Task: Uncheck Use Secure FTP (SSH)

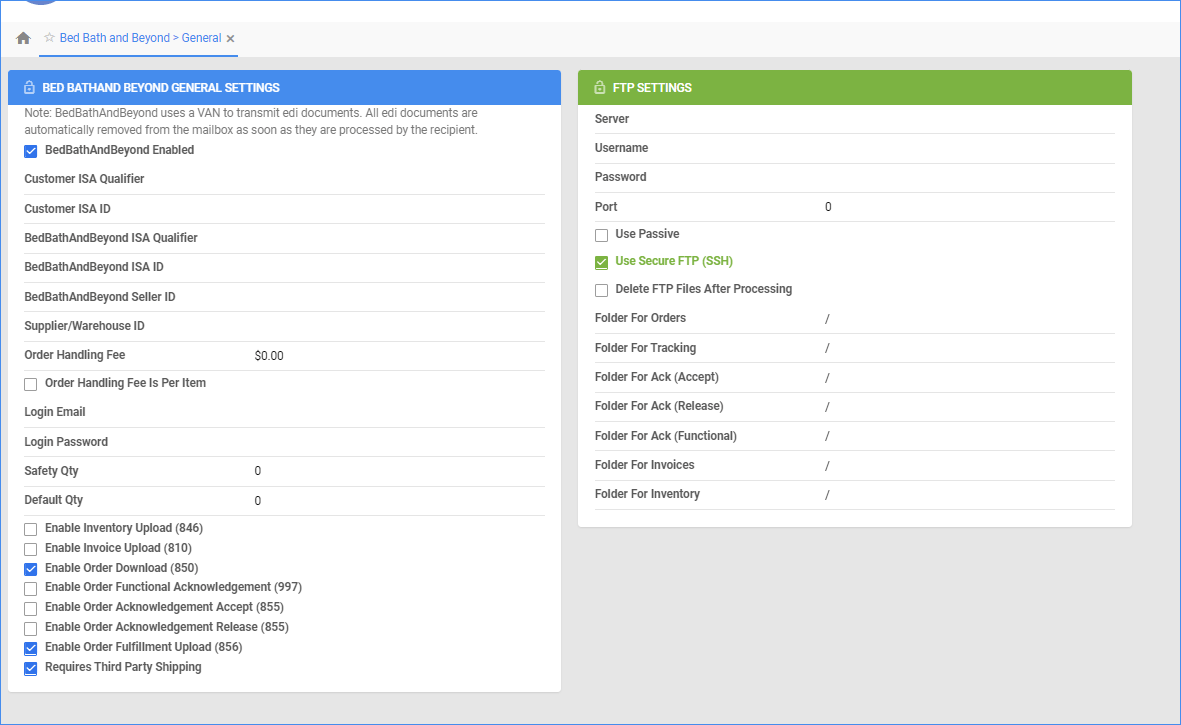Action: pyautogui.click(x=601, y=261)
